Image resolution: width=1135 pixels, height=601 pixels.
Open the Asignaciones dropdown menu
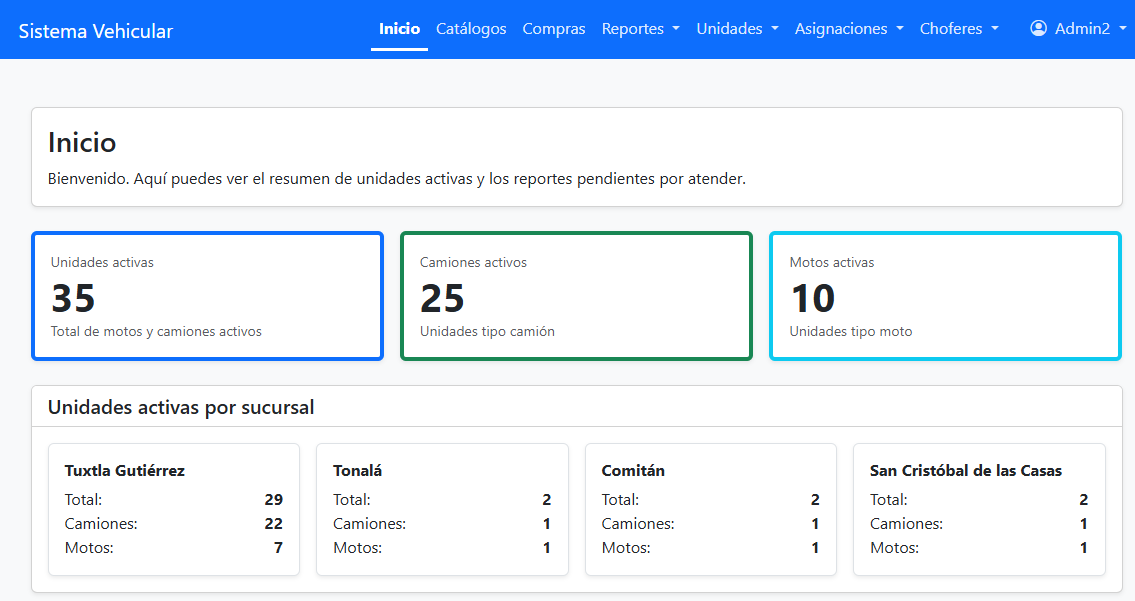click(x=849, y=29)
